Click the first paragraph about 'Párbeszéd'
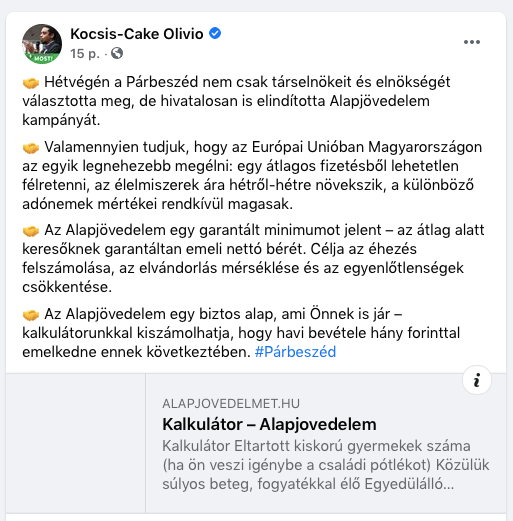Viewport: 513px width, 521px height. tap(236, 101)
